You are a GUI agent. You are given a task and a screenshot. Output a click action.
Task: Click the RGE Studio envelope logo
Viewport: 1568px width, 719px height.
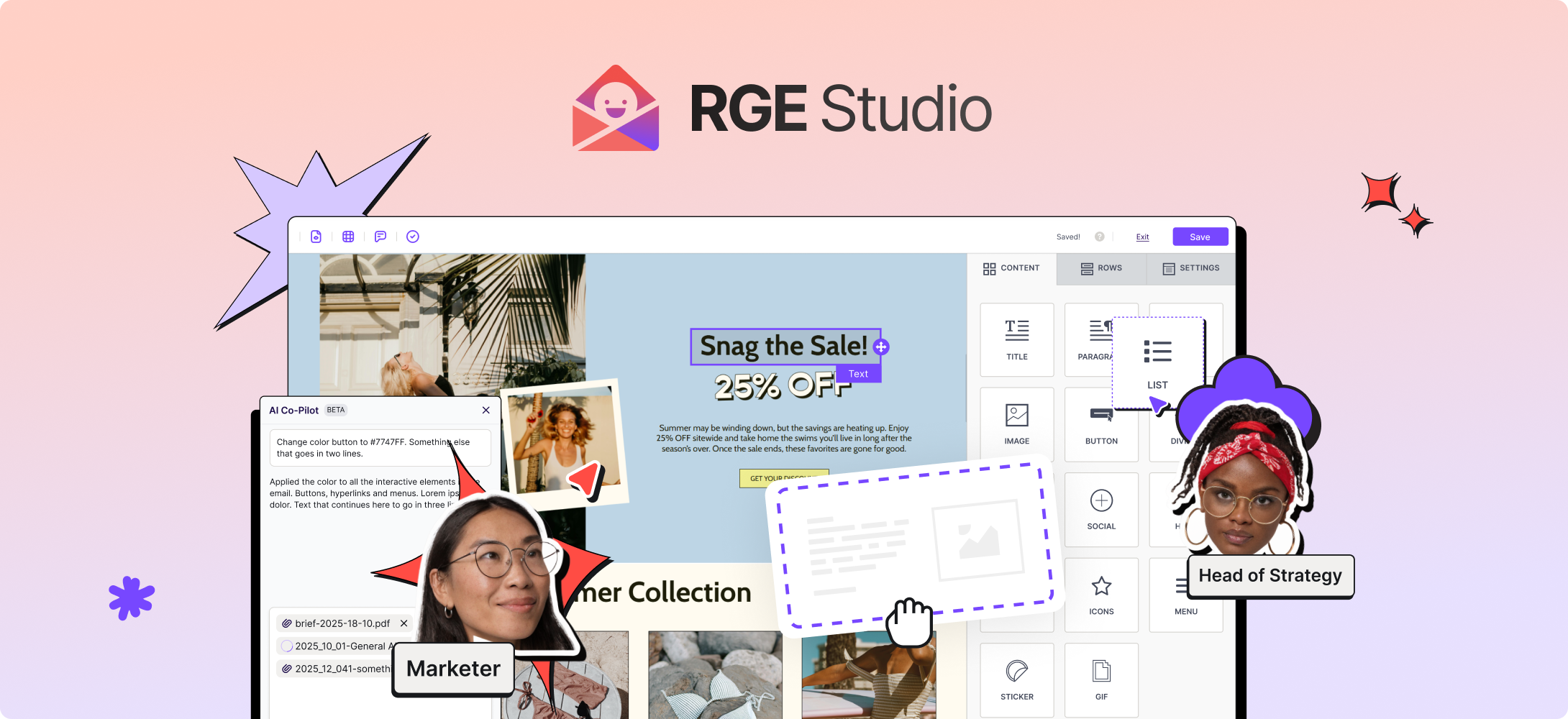click(x=616, y=108)
